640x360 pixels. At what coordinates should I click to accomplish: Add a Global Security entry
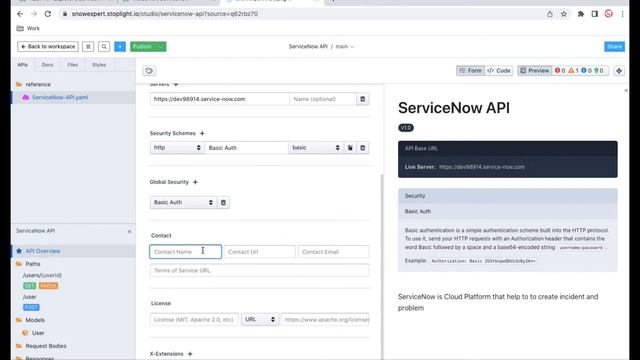[x=195, y=182]
